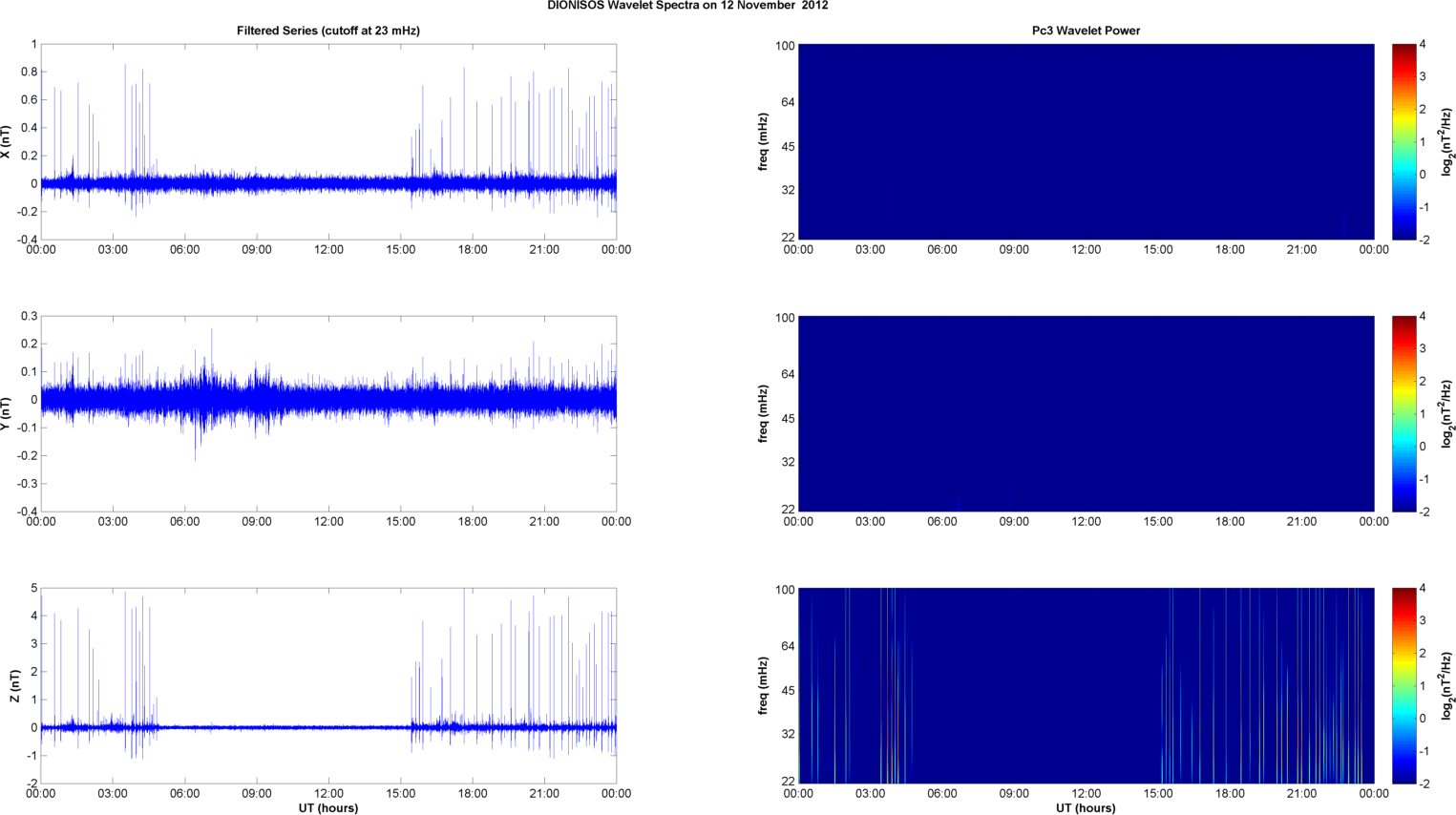Click the '100' frequency tick of the top spectrogram

(785, 46)
